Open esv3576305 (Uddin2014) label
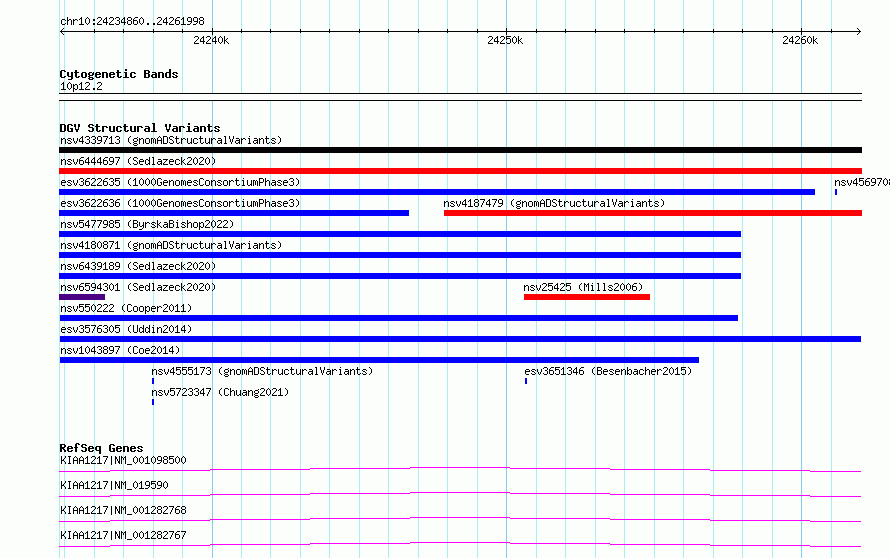This screenshot has width=890, height=558. pos(126,329)
